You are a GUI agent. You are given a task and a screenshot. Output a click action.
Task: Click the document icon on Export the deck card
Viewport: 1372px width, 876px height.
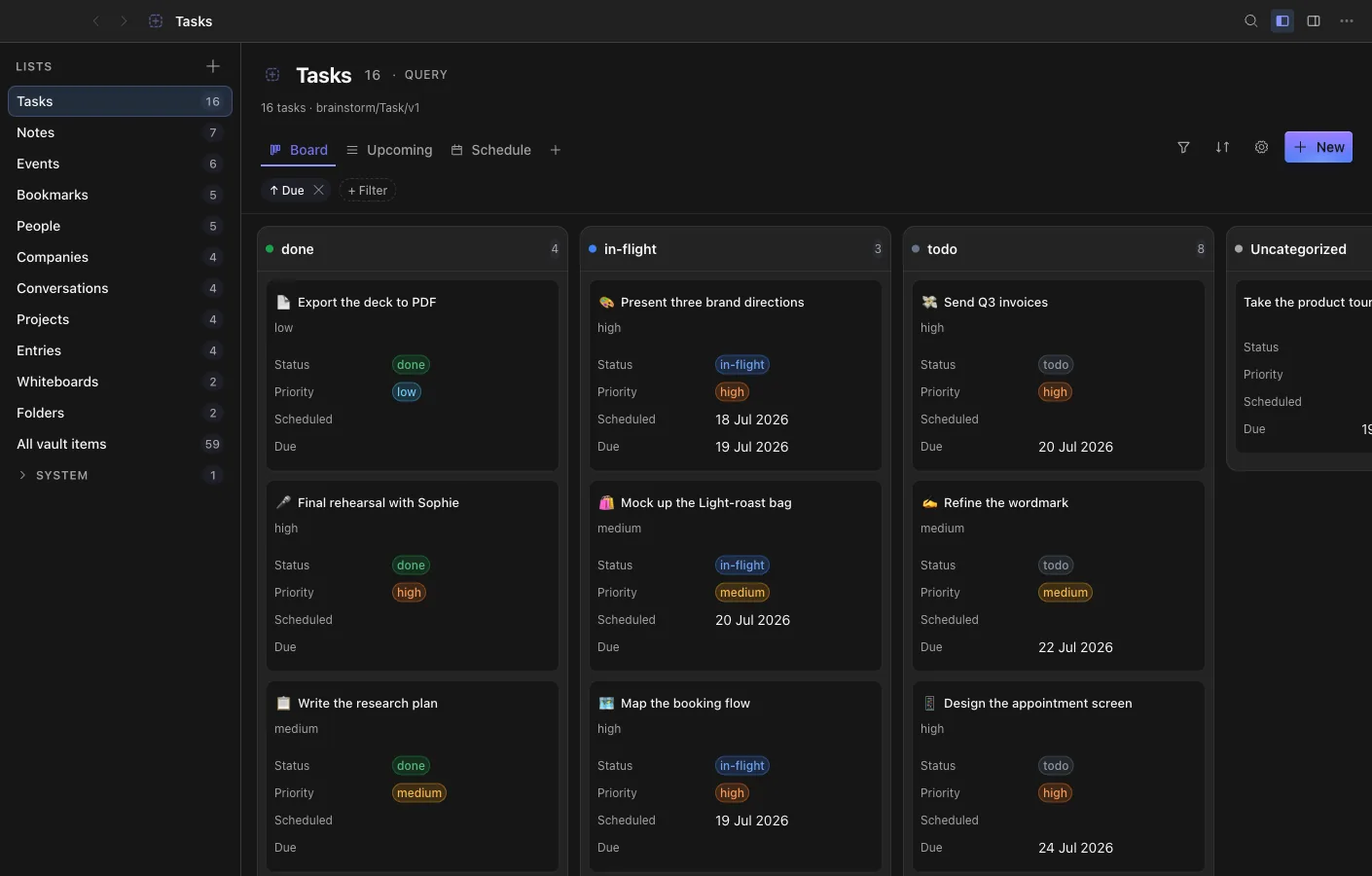(x=283, y=303)
